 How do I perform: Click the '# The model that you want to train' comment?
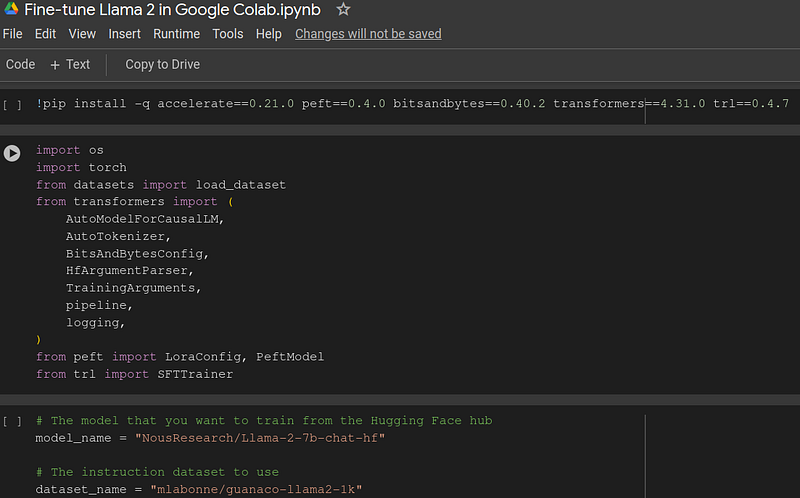click(x=264, y=420)
